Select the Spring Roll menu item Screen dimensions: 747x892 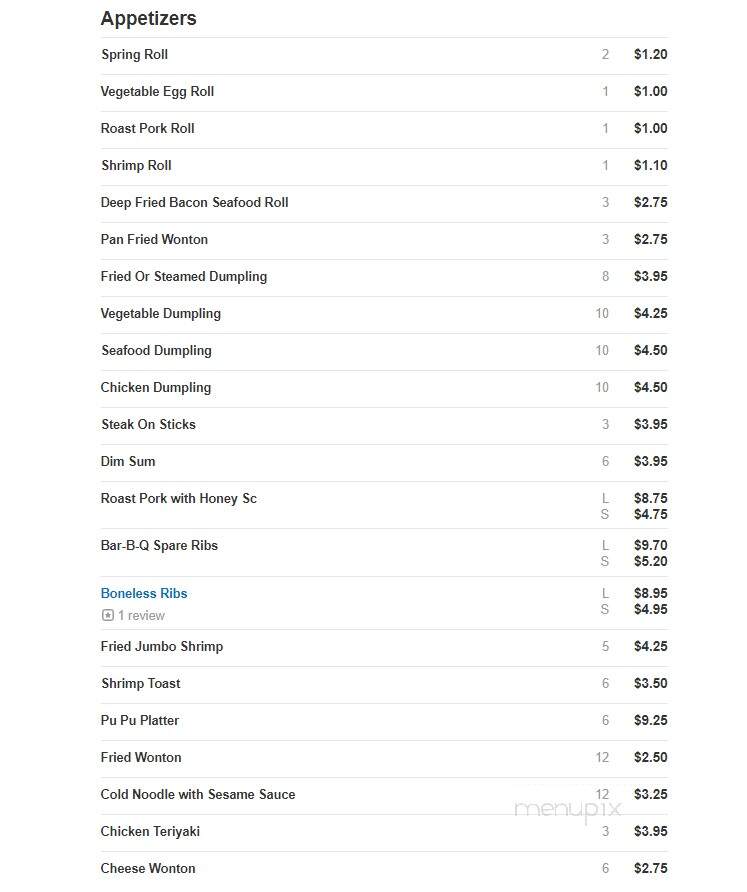coord(134,55)
